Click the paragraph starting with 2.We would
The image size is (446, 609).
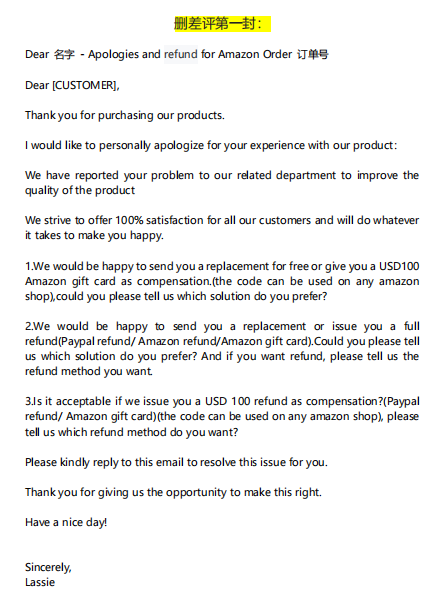click(x=222, y=349)
